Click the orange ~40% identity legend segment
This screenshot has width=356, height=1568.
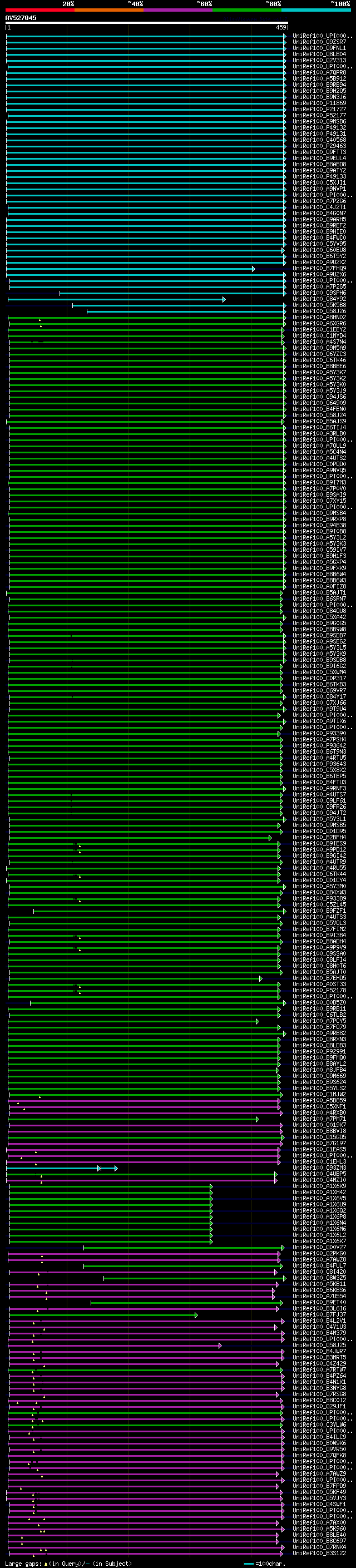click(109, 10)
